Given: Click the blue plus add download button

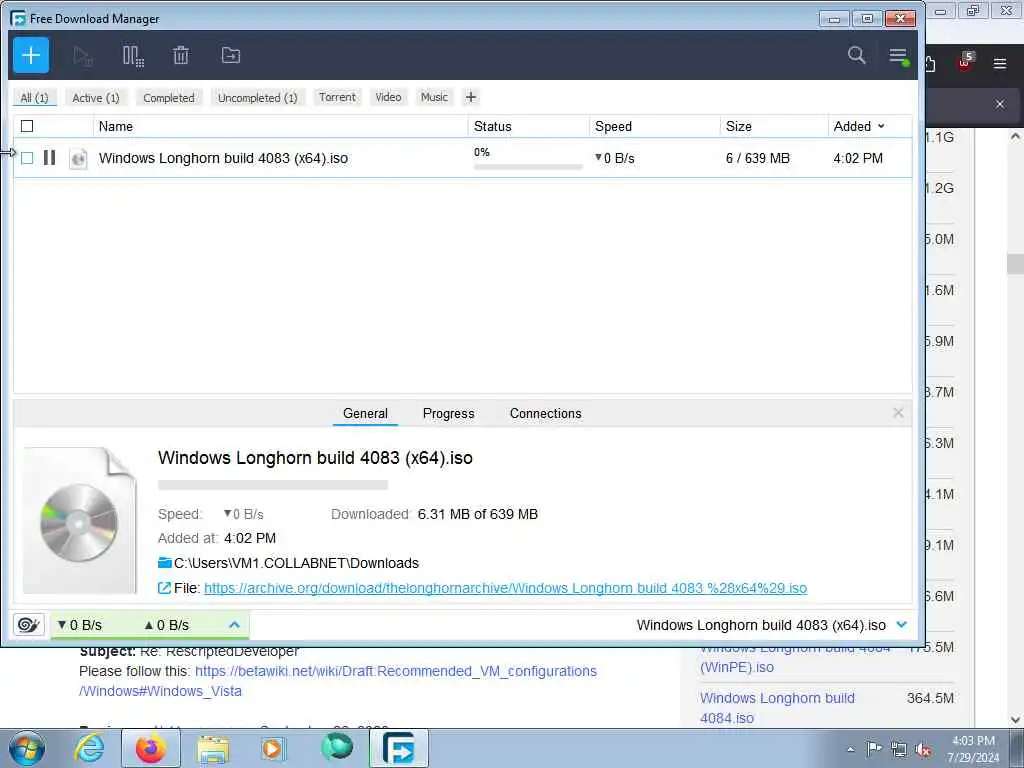Looking at the screenshot, I should tap(31, 55).
